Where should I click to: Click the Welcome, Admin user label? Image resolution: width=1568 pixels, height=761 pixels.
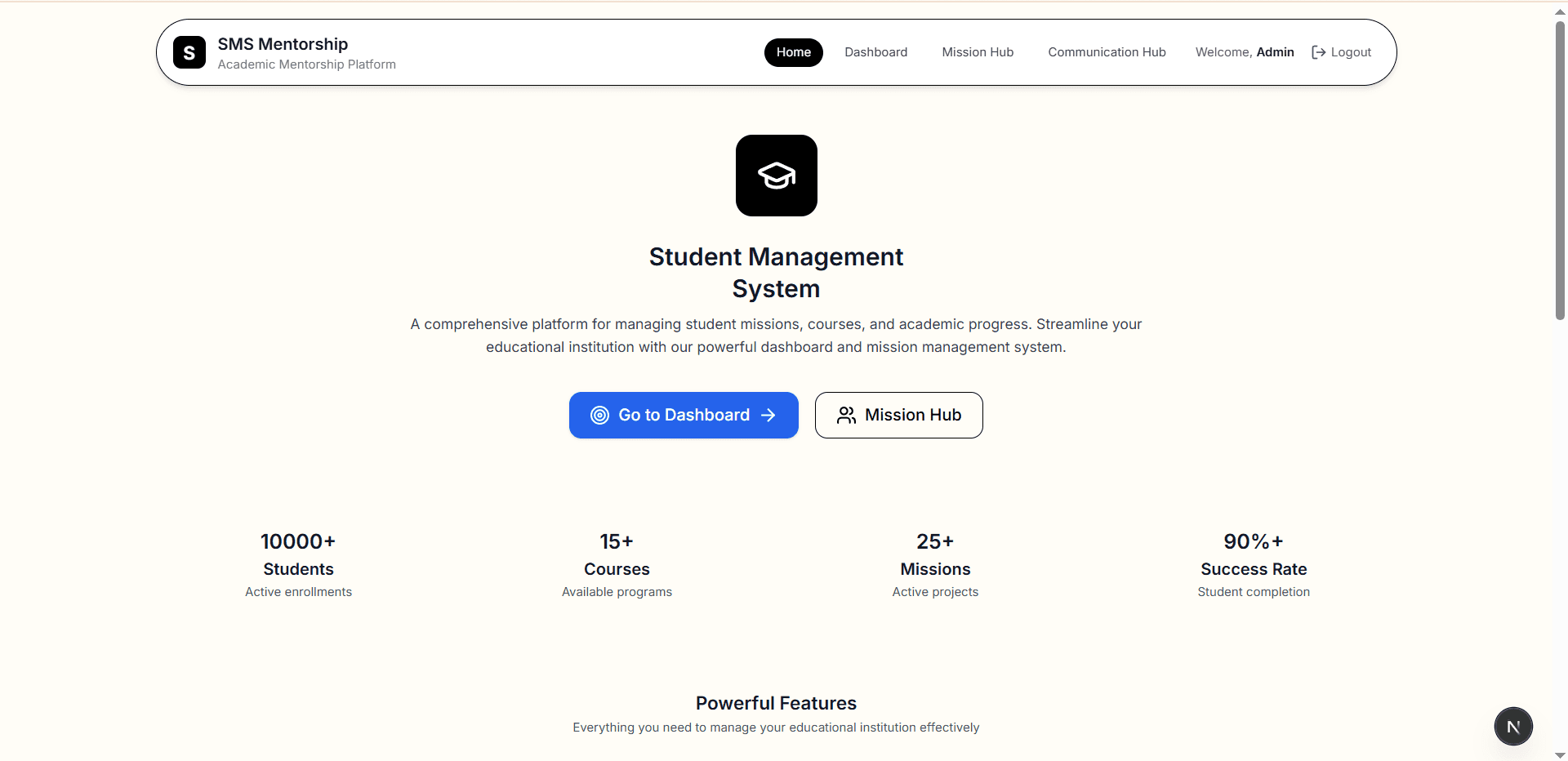[1245, 52]
